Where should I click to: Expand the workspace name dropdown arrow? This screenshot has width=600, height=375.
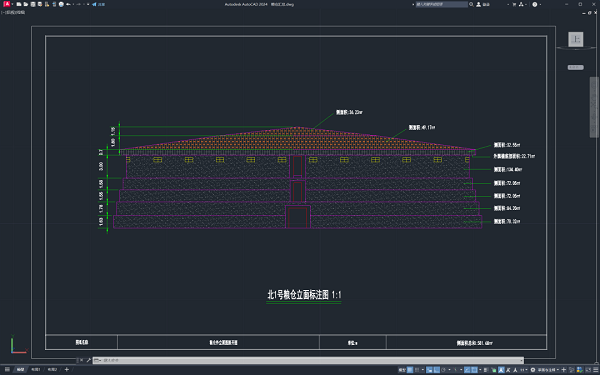tap(558, 370)
